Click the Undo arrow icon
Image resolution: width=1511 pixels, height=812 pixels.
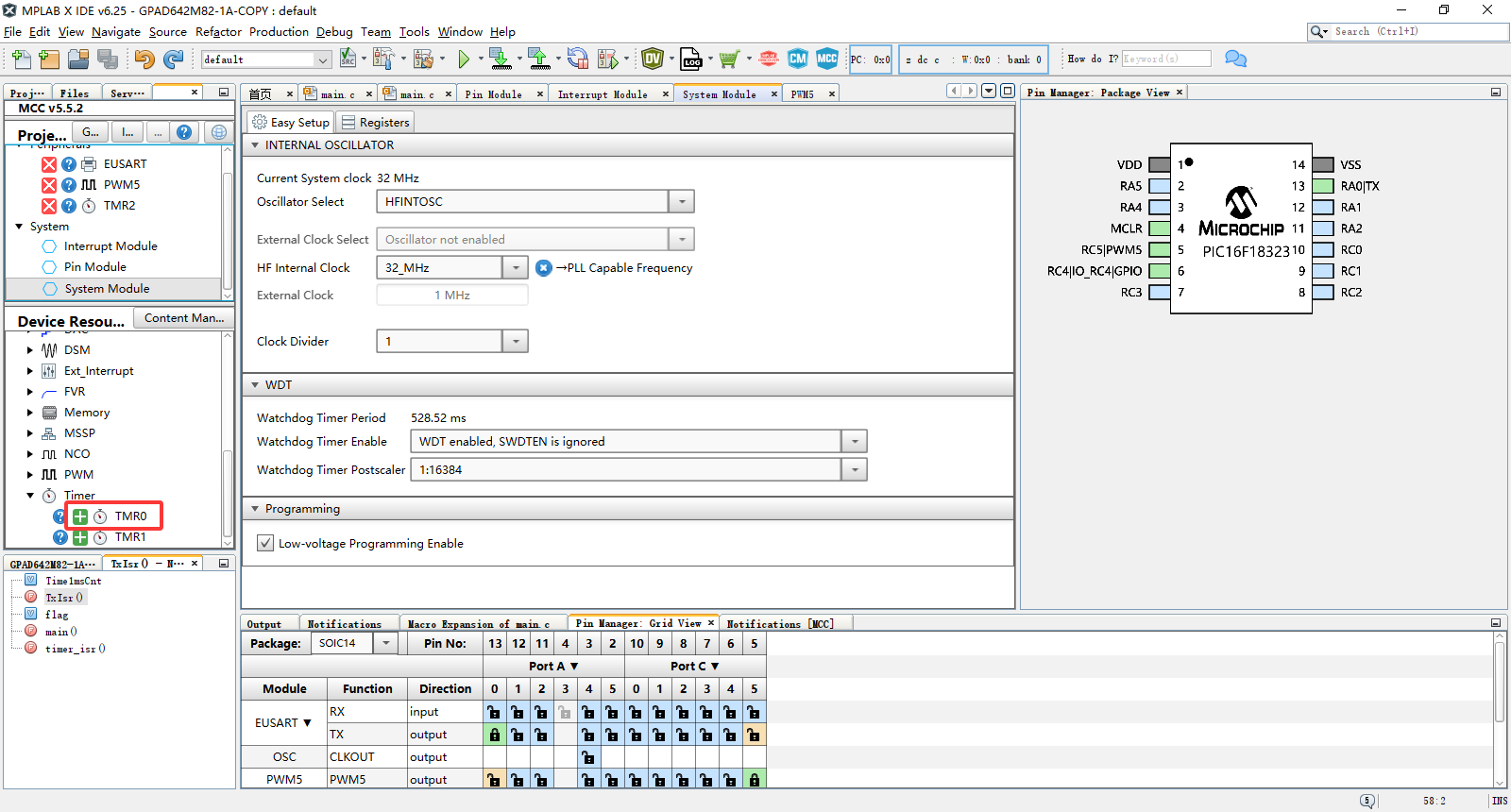pyautogui.click(x=144, y=59)
